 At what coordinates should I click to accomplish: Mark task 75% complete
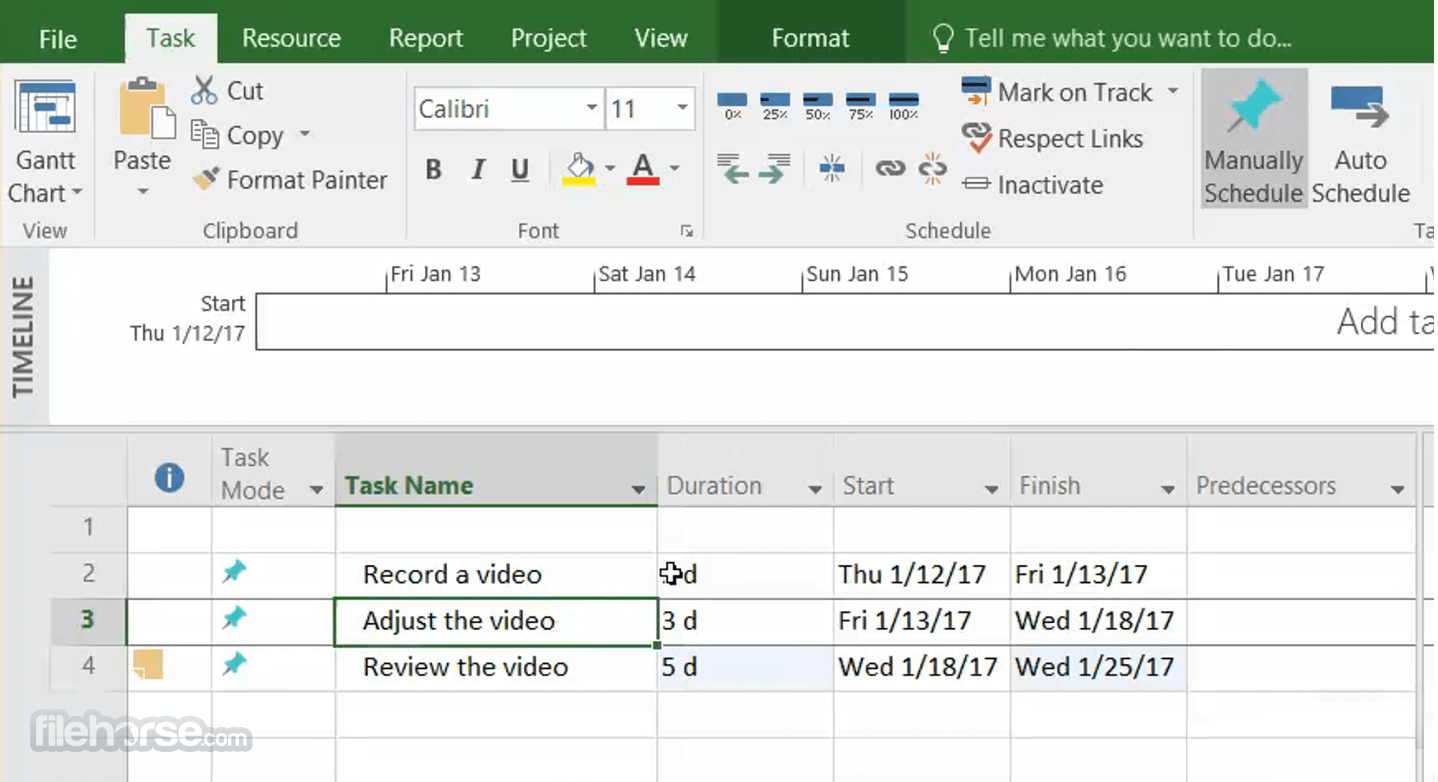point(860,105)
